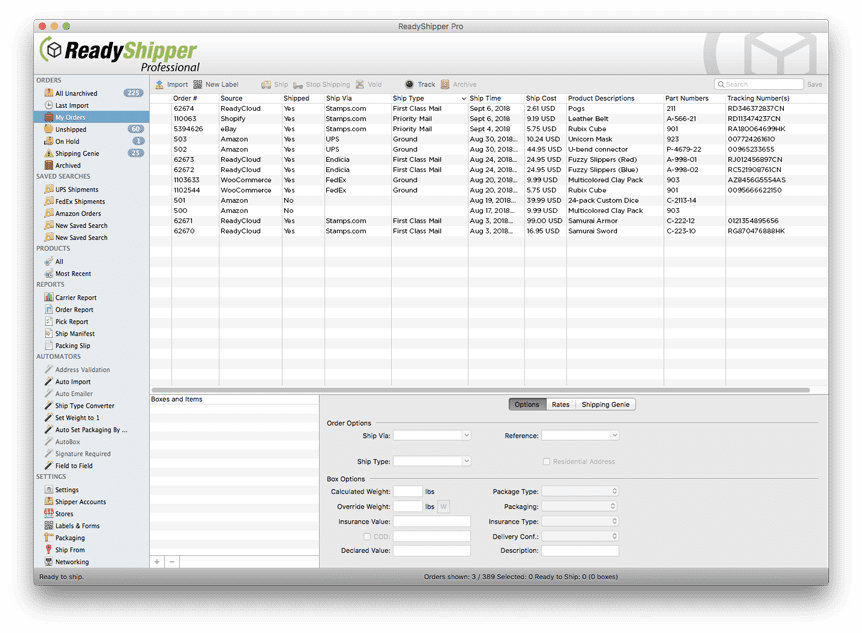Open Networking settings icon
Viewport: 862px width, 633px height.
[48, 562]
